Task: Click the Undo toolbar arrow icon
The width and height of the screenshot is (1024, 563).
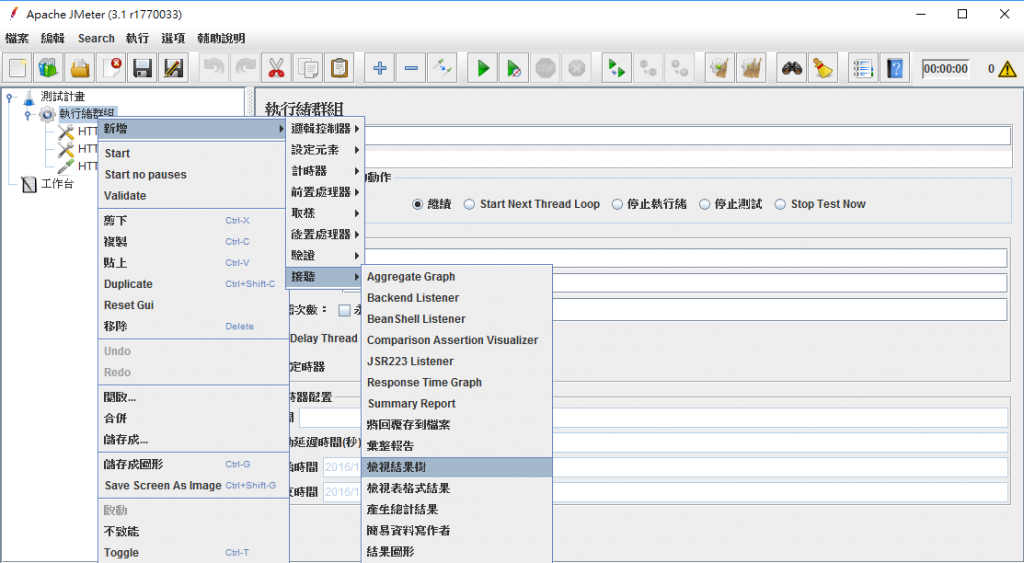Action: click(214, 68)
